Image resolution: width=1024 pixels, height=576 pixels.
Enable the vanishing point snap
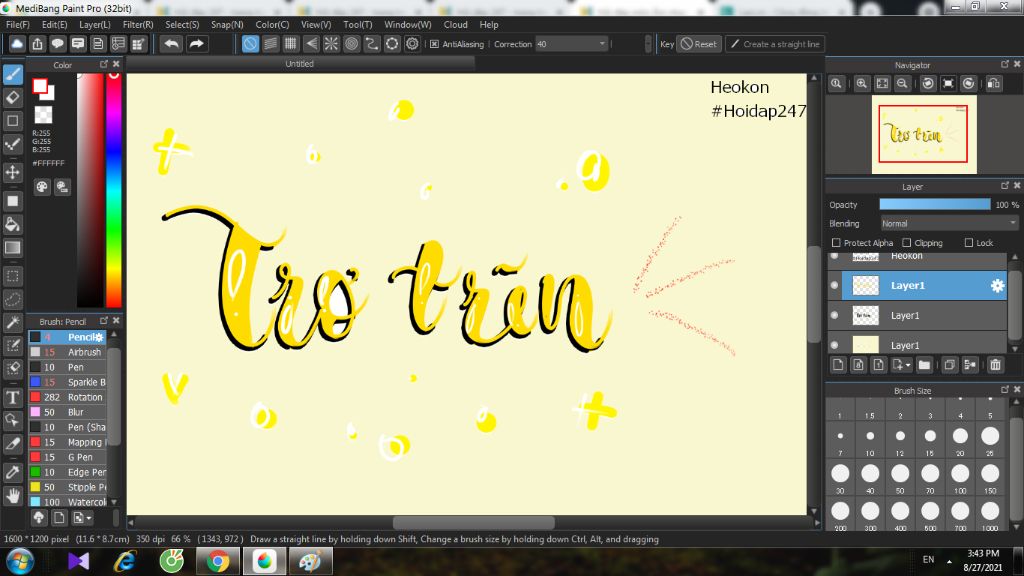tap(311, 44)
